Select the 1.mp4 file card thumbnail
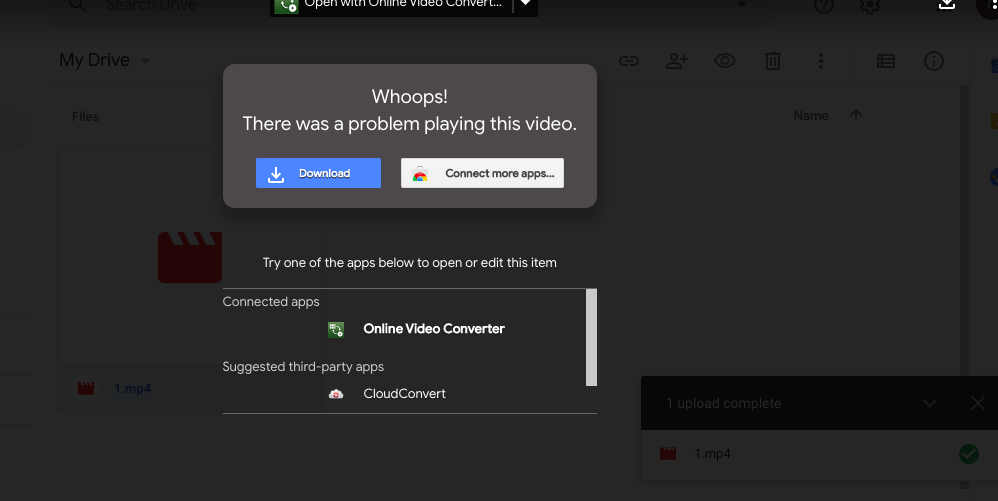This screenshot has width=998, height=501. click(190, 257)
